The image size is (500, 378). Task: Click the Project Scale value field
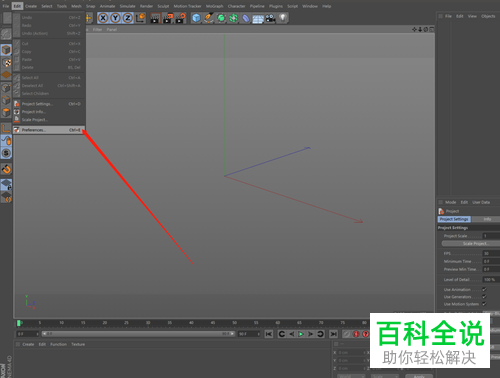click(x=491, y=236)
